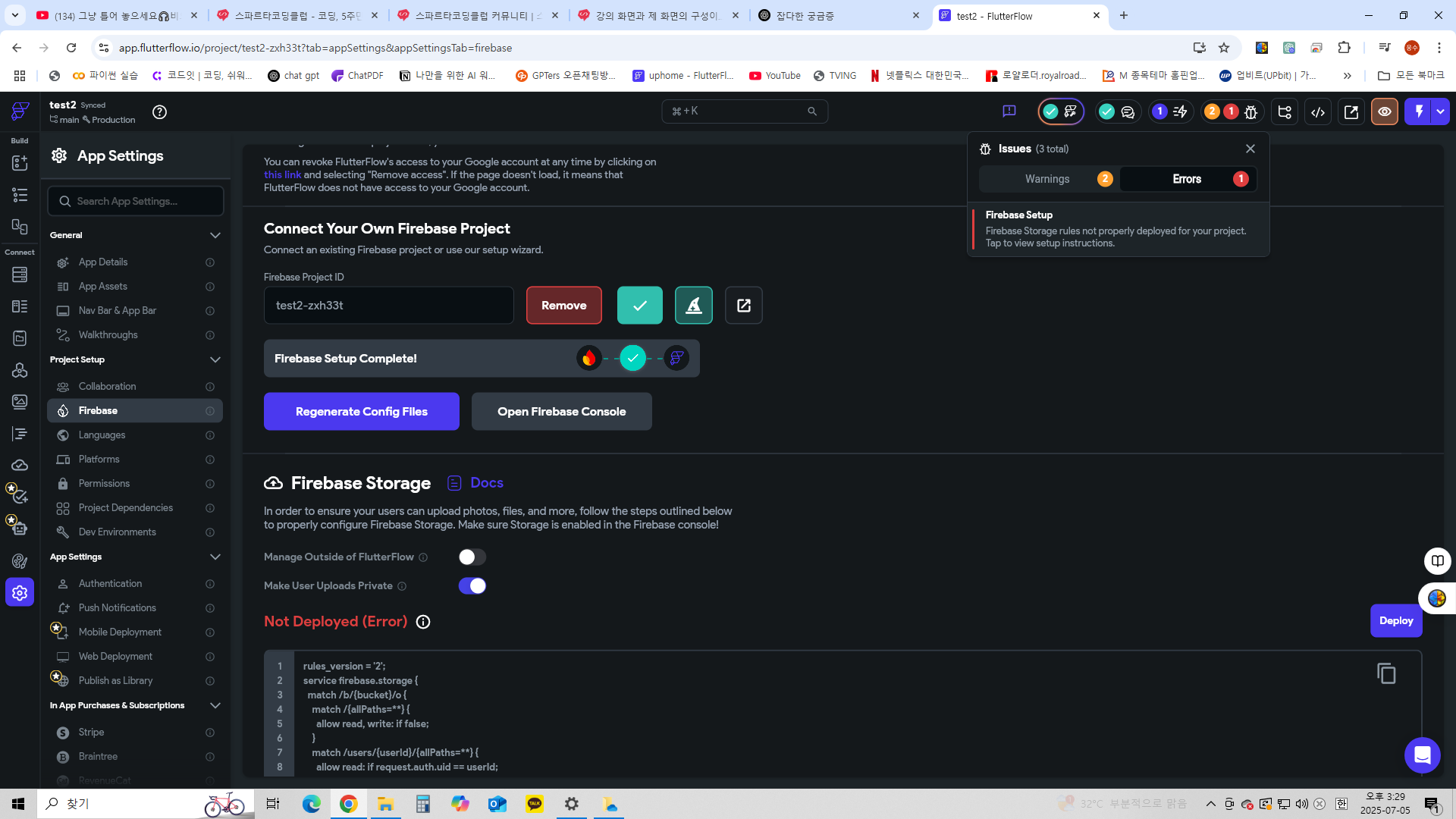Open the Firebase Storage Docs link

click(x=475, y=483)
